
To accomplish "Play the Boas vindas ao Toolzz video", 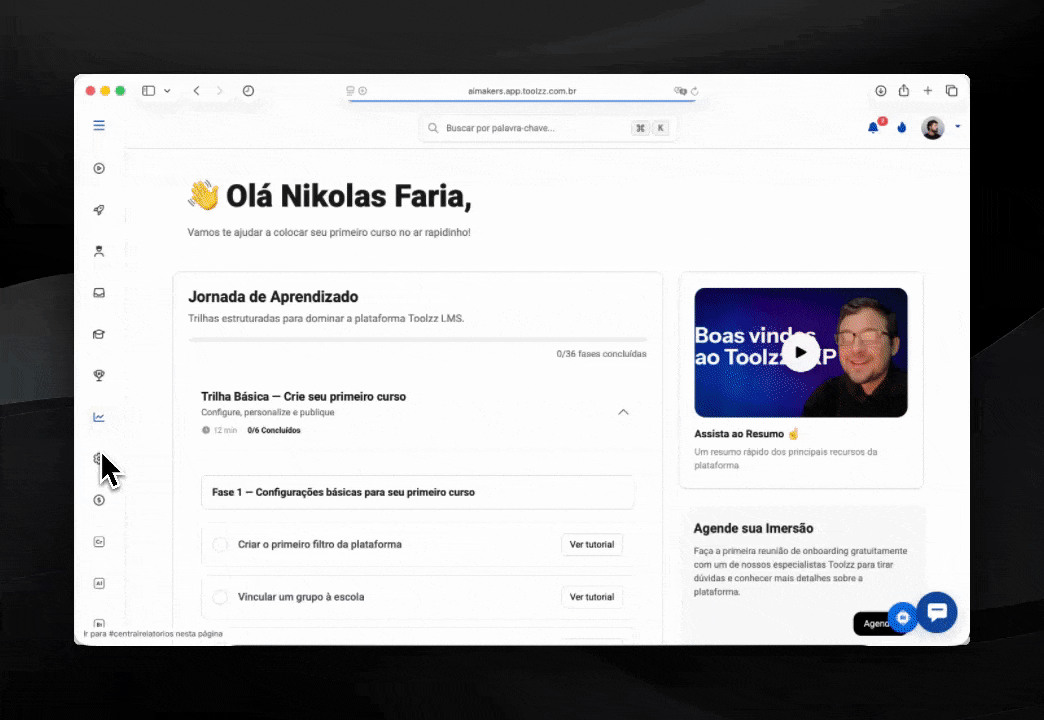I will click(x=801, y=352).
